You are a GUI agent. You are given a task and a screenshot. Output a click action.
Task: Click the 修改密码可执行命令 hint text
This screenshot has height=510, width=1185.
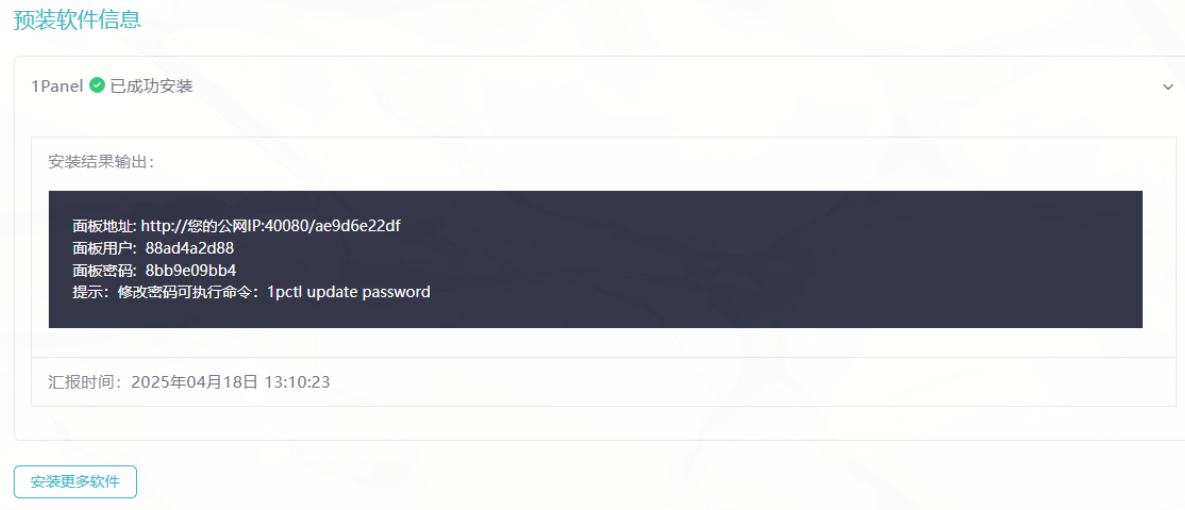pyautogui.click(x=187, y=292)
